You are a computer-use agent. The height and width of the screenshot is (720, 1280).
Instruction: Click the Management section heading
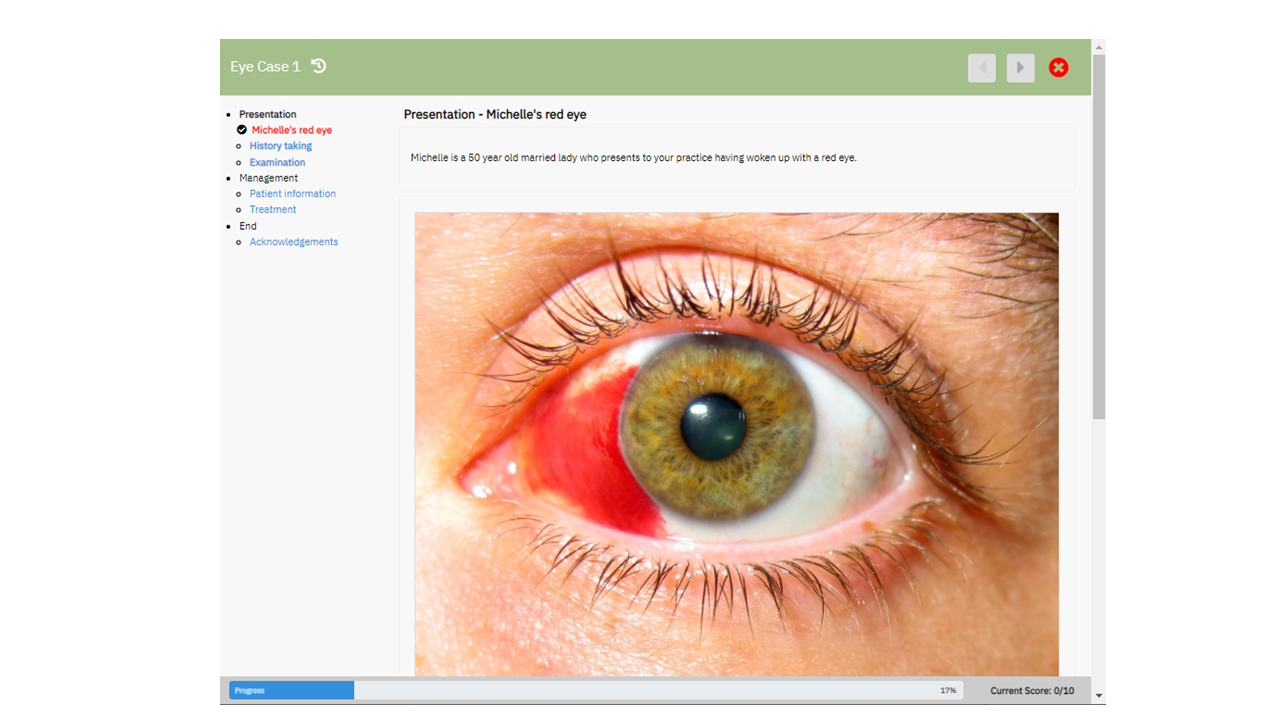268,178
